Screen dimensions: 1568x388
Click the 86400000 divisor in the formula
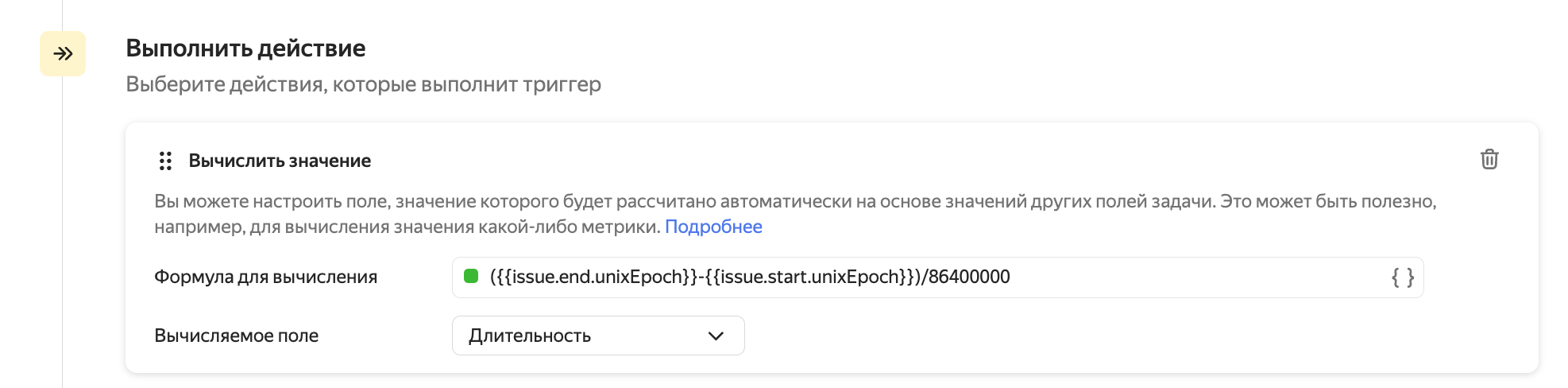point(969,277)
